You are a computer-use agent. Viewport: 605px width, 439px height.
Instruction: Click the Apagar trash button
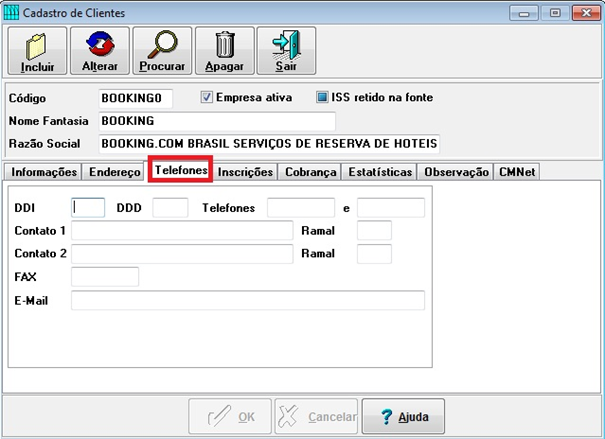pos(225,51)
